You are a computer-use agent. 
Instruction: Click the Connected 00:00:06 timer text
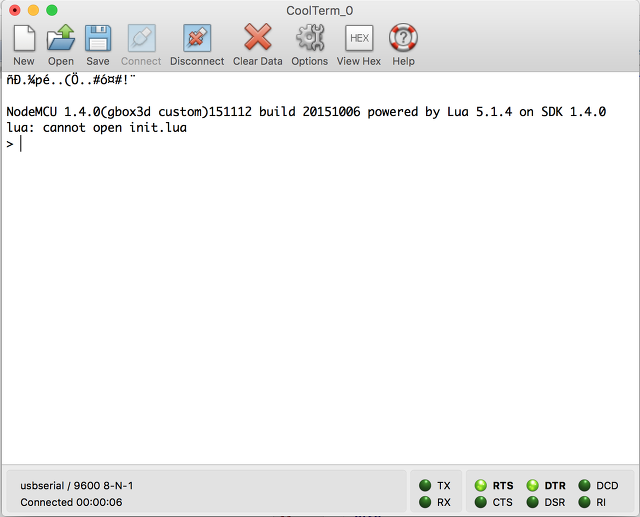pos(71,502)
